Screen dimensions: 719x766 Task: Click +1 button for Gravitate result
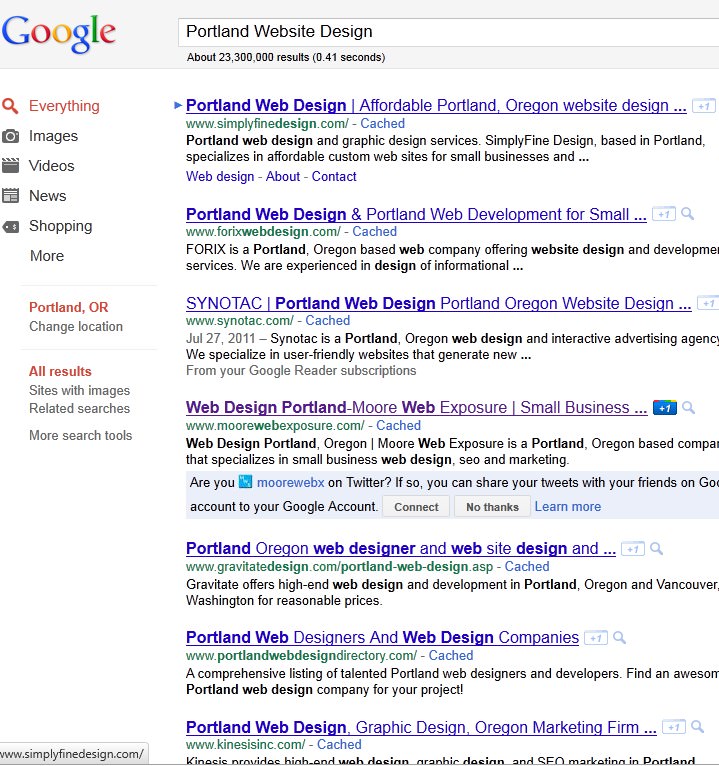tap(633, 549)
